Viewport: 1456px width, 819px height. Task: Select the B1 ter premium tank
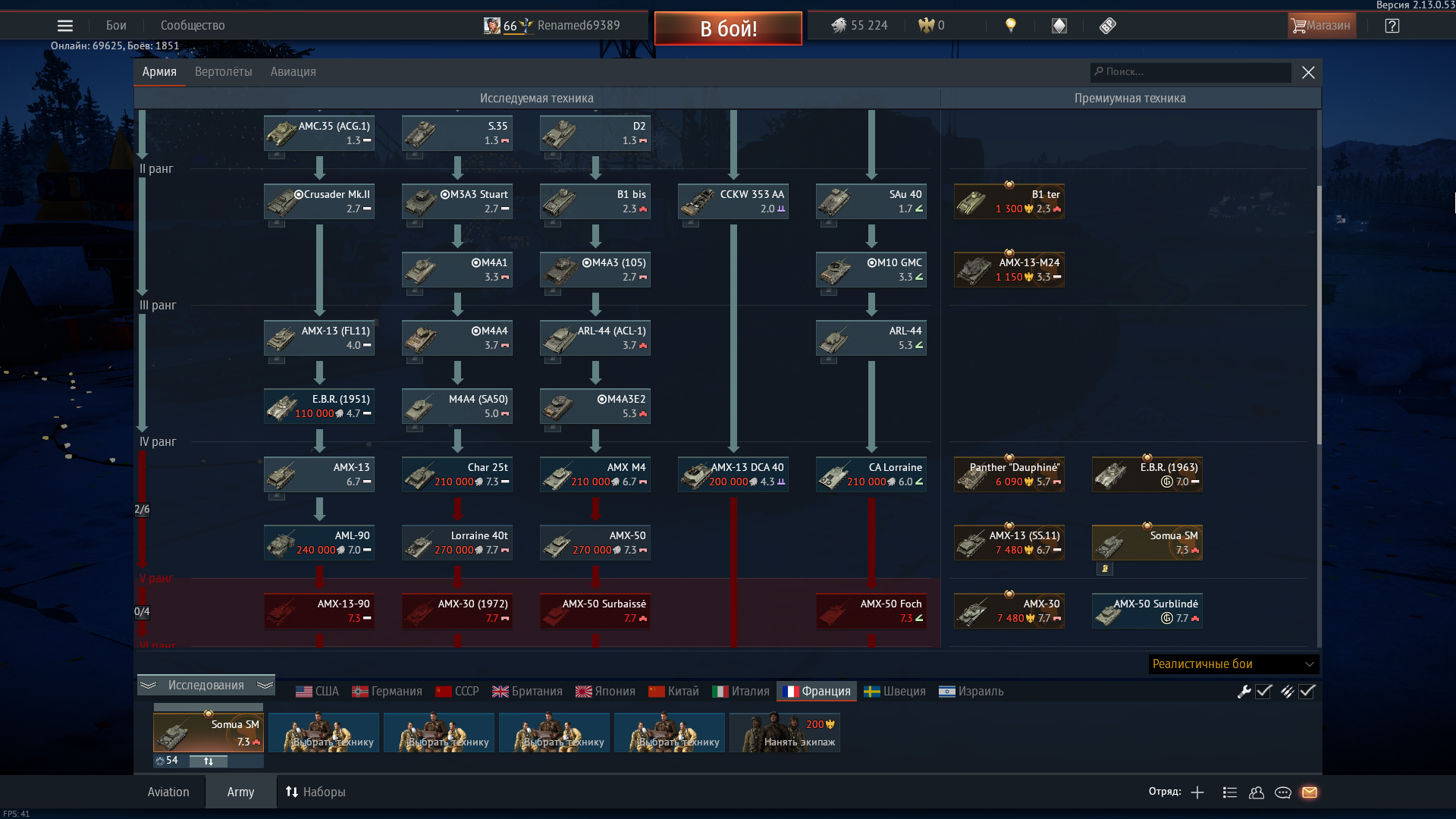click(1009, 202)
